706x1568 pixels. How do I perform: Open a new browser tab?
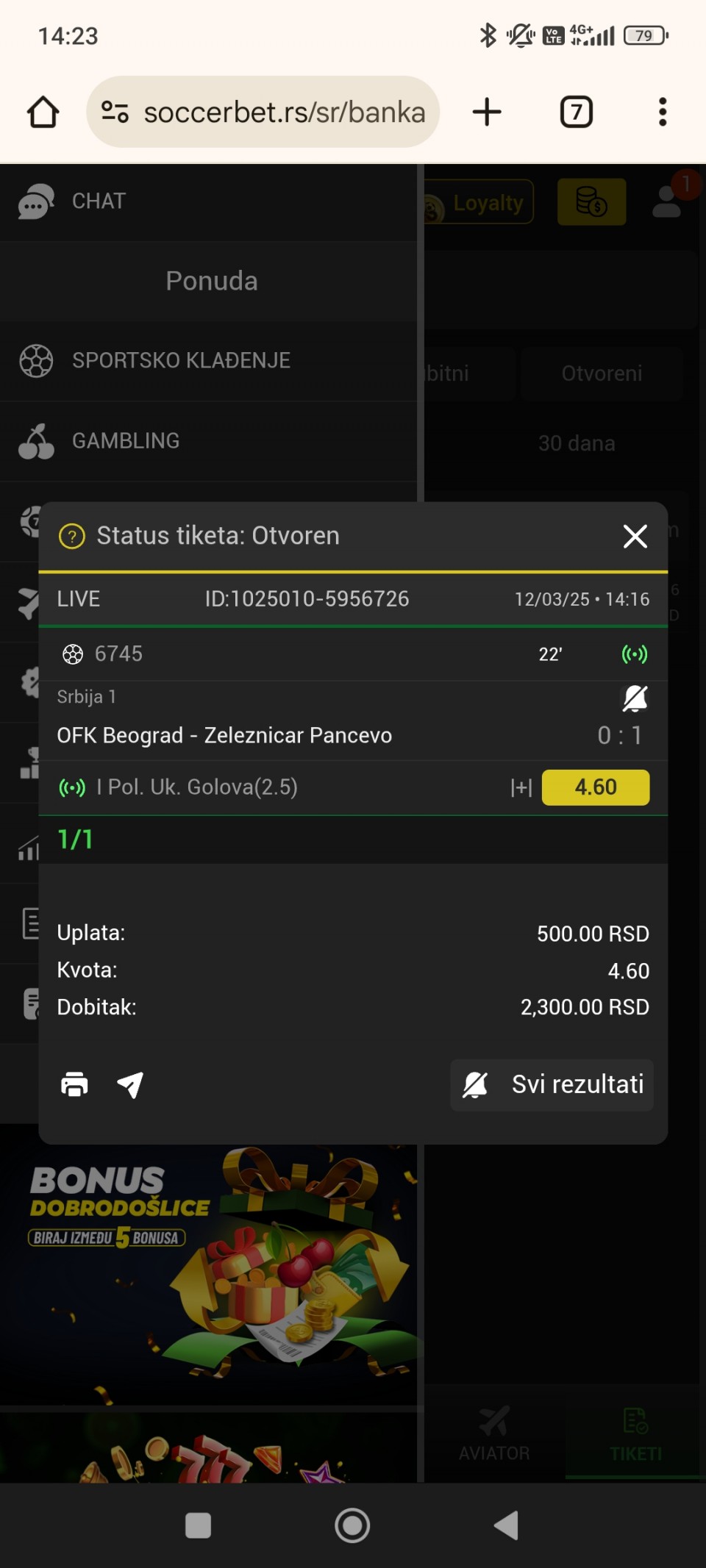point(486,112)
